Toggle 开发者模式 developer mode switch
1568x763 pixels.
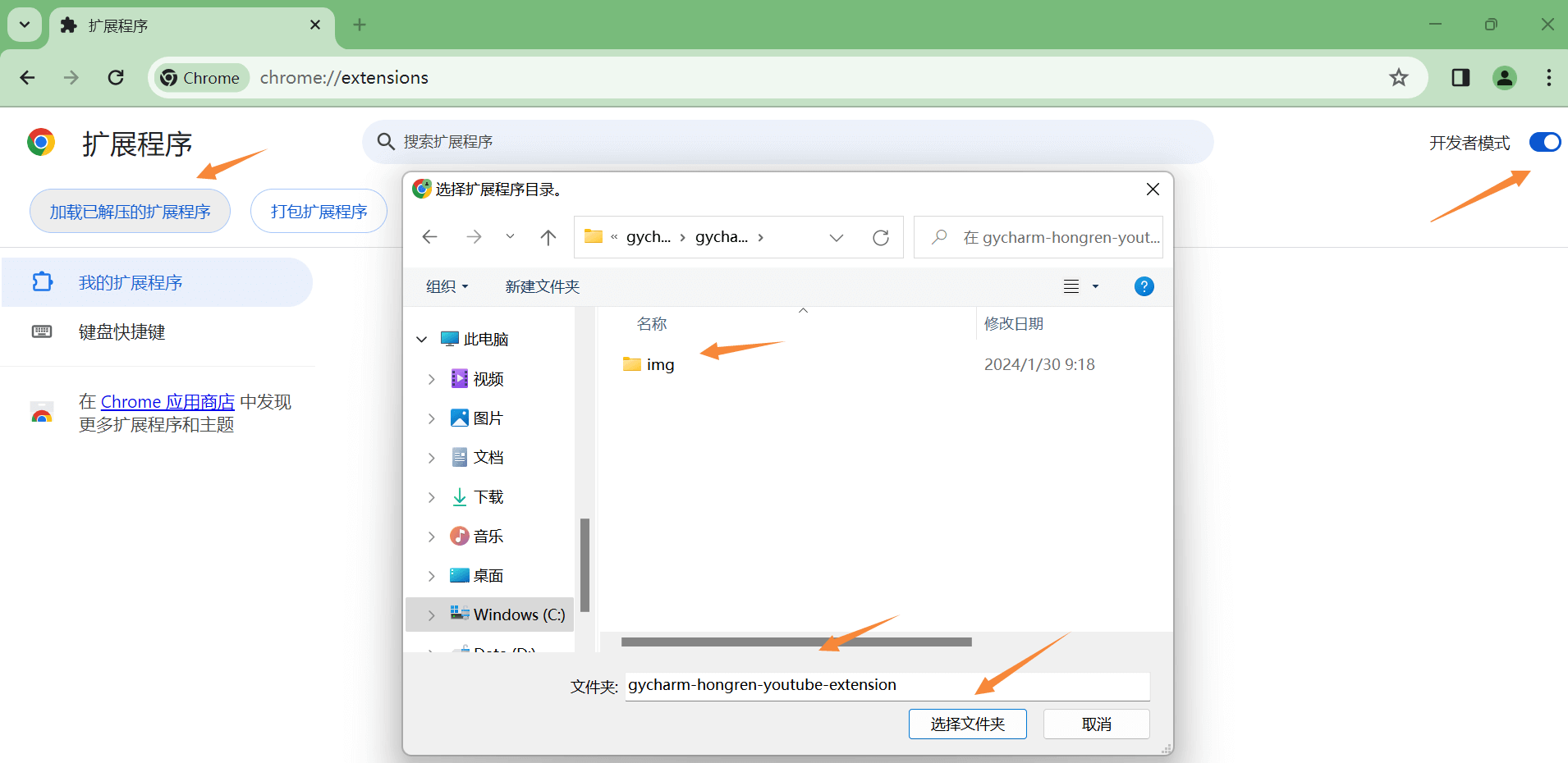[x=1545, y=142]
